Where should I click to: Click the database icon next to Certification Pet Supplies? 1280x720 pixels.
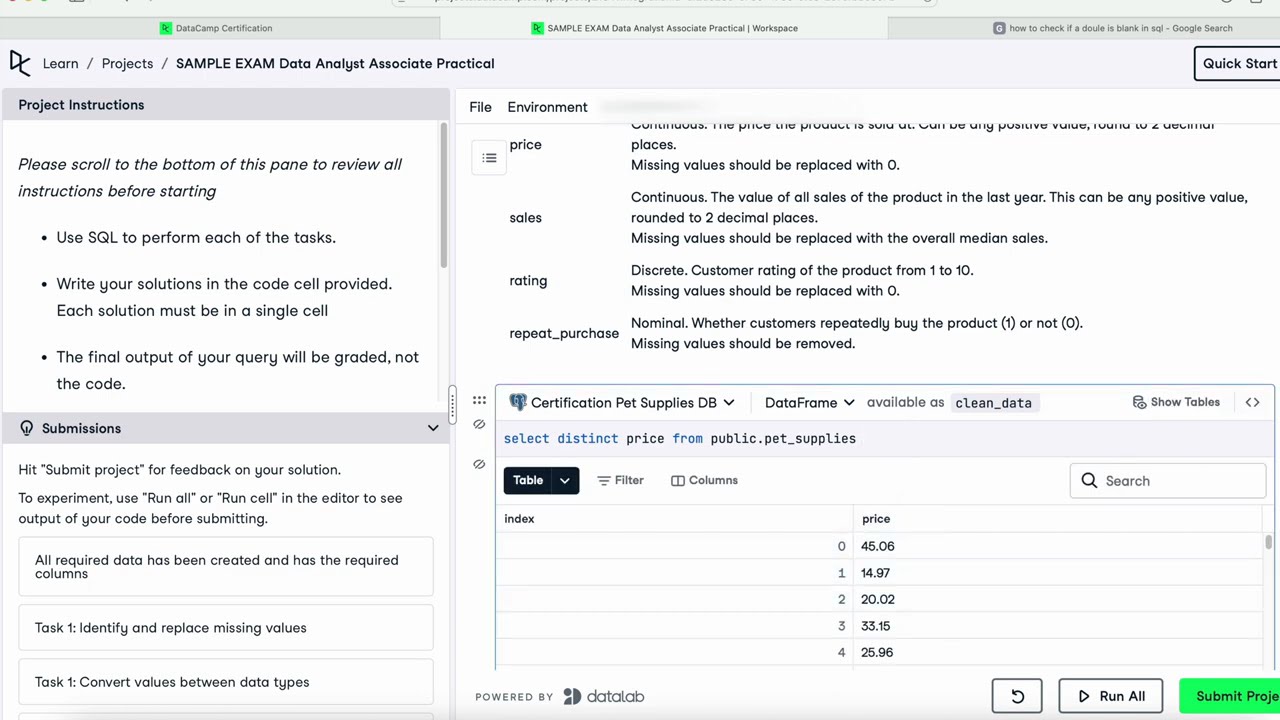click(518, 402)
